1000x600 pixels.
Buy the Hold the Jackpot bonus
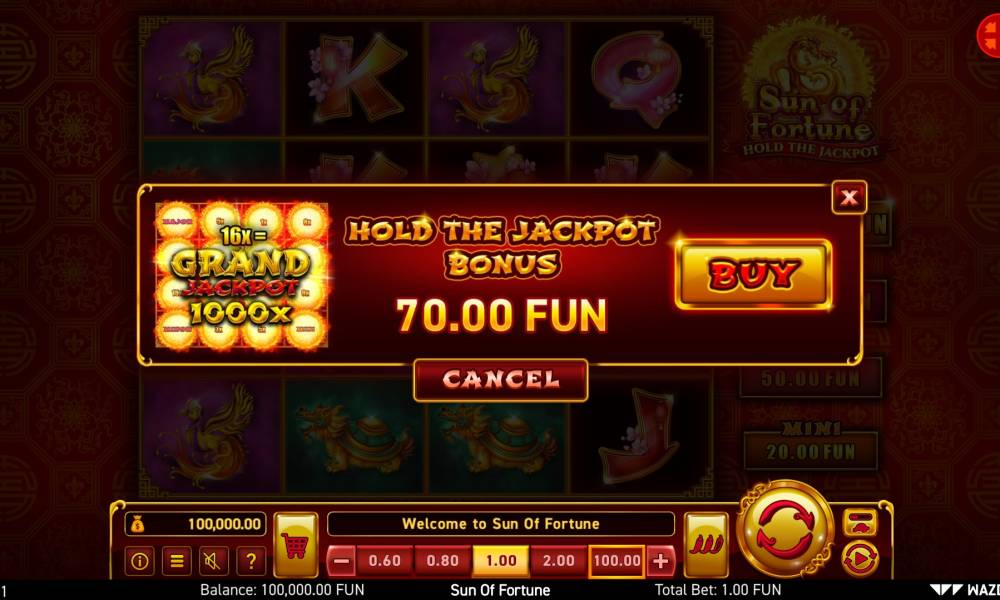click(x=753, y=274)
